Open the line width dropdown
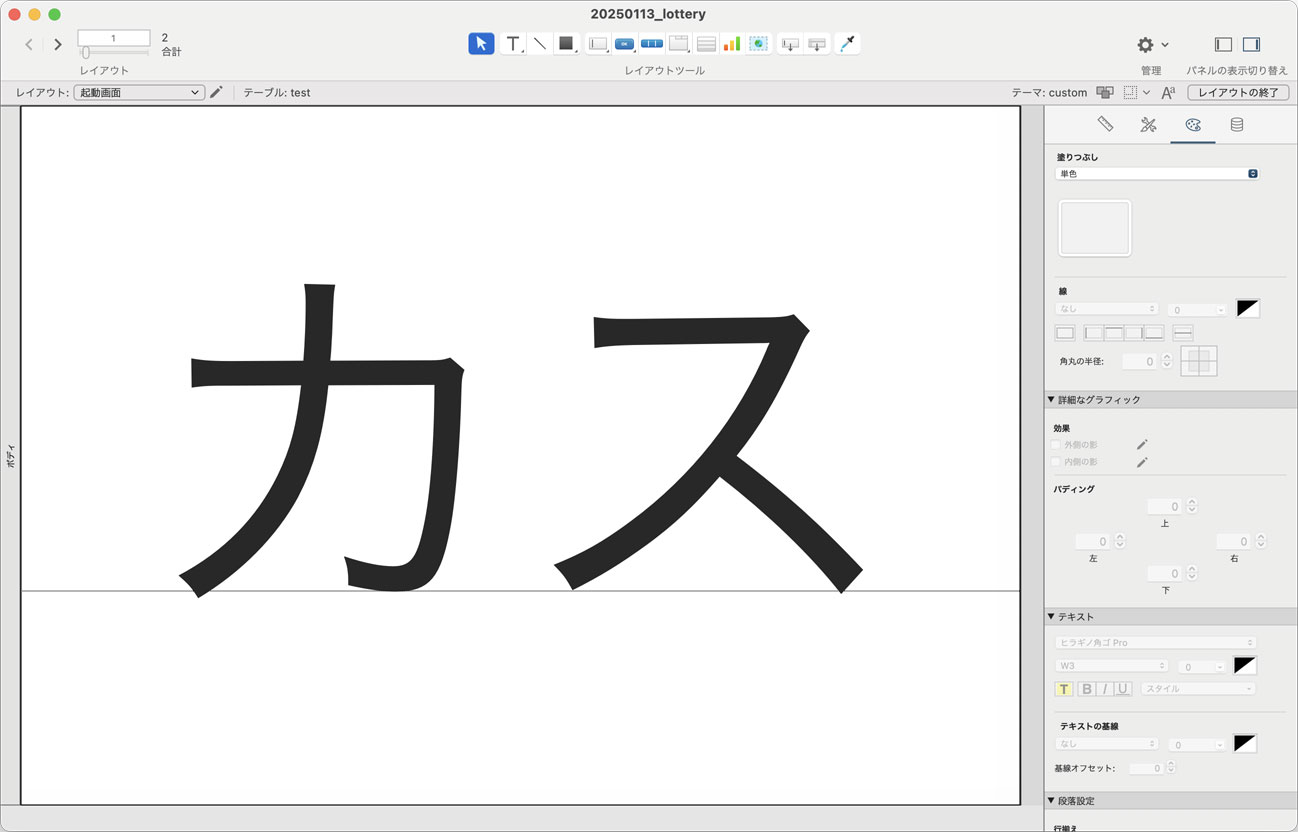The image size is (1298, 832). coord(1198,310)
